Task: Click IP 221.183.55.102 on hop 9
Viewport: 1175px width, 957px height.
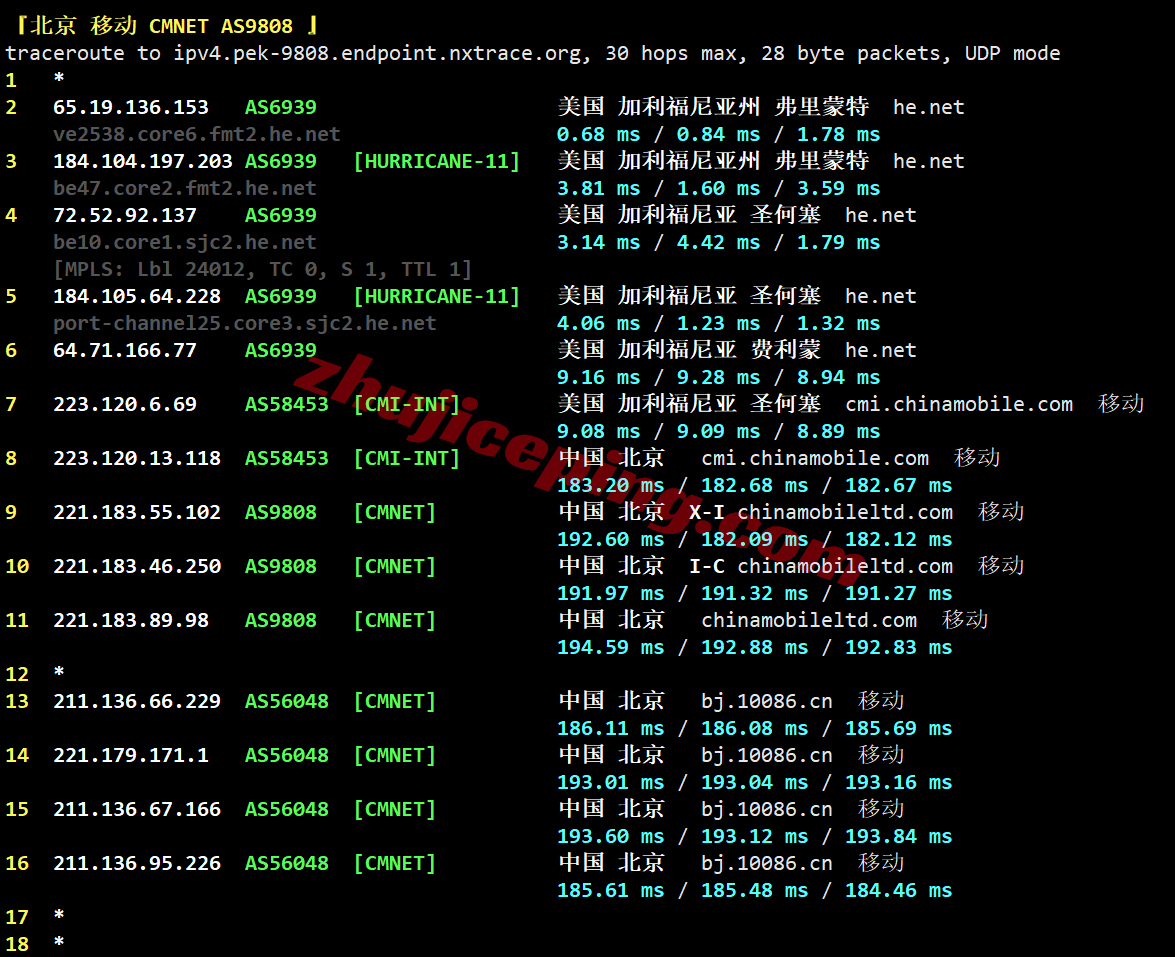Action: click(x=137, y=512)
